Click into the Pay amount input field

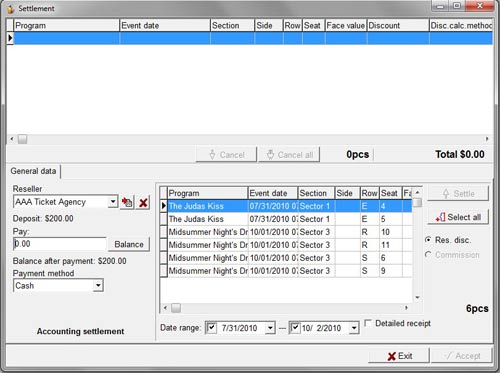point(60,244)
